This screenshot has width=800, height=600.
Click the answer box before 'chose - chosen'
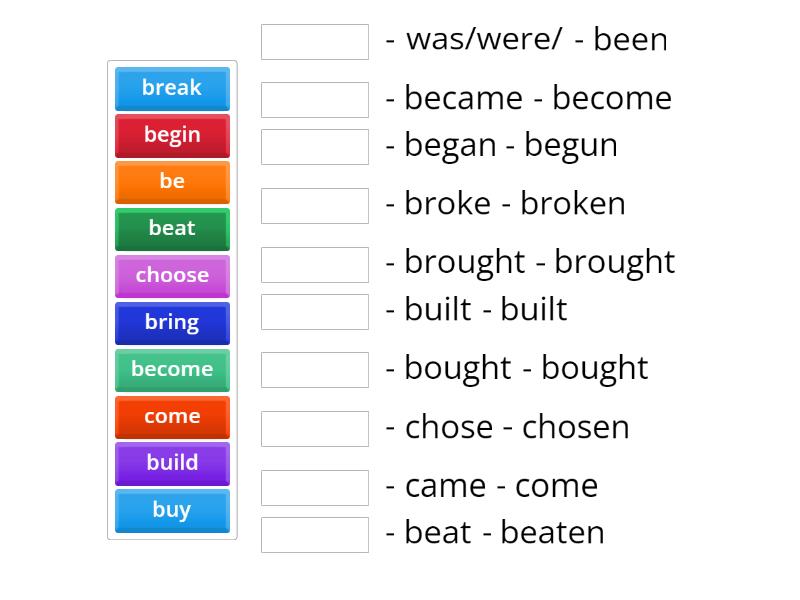pos(314,428)
